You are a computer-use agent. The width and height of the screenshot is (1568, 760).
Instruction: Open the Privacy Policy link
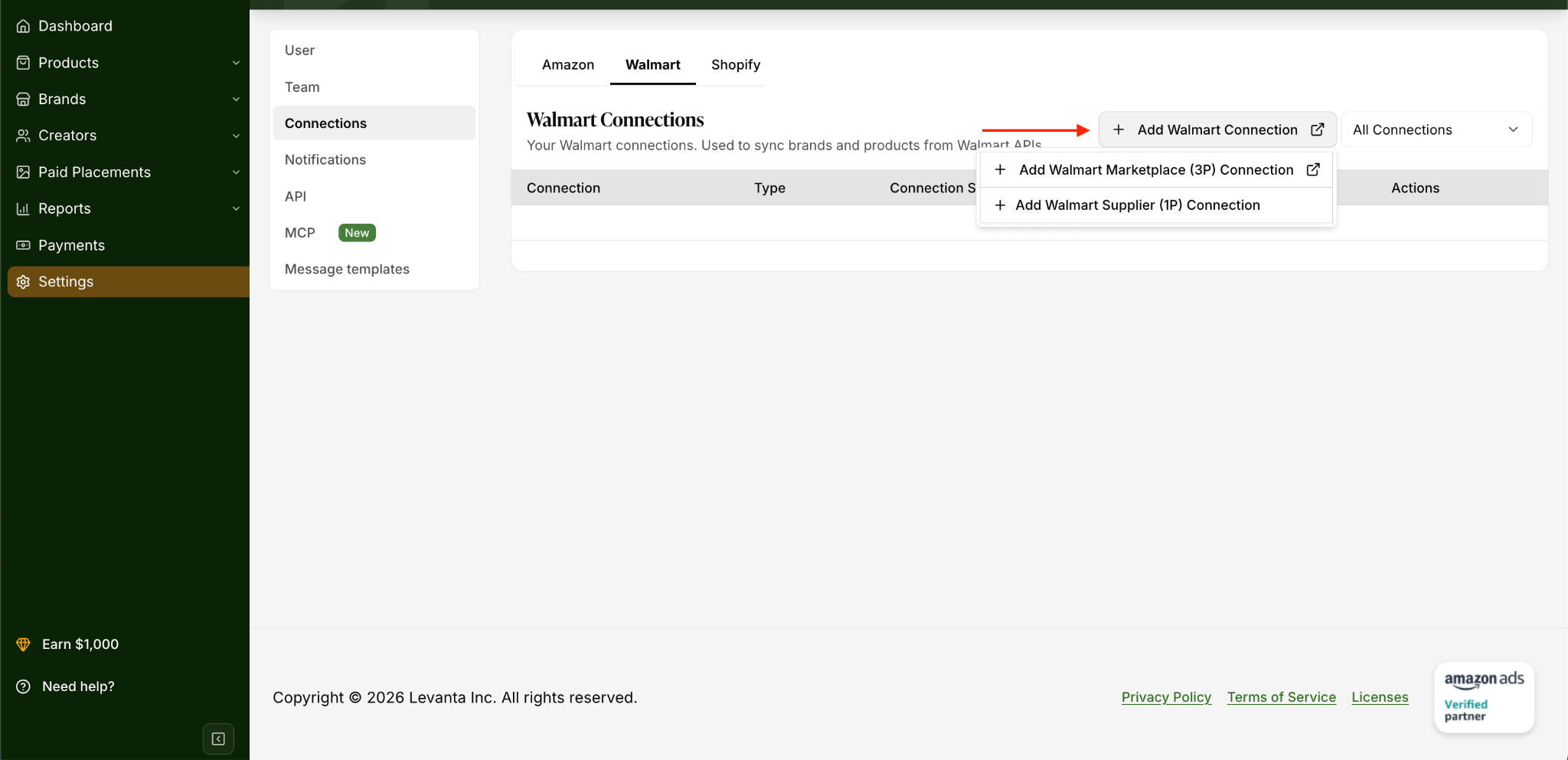coord(1166,697)
